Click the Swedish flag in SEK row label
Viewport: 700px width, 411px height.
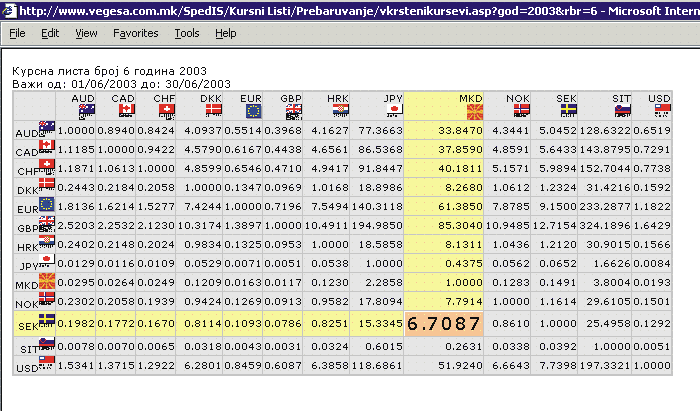(46, 319)
